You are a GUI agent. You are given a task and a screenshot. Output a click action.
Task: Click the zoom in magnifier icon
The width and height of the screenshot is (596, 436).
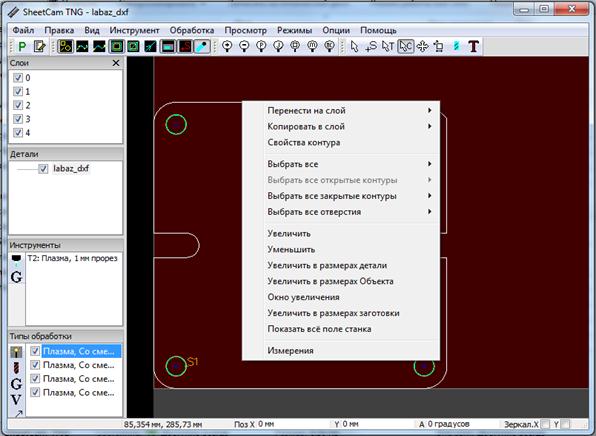coord(227,46)
